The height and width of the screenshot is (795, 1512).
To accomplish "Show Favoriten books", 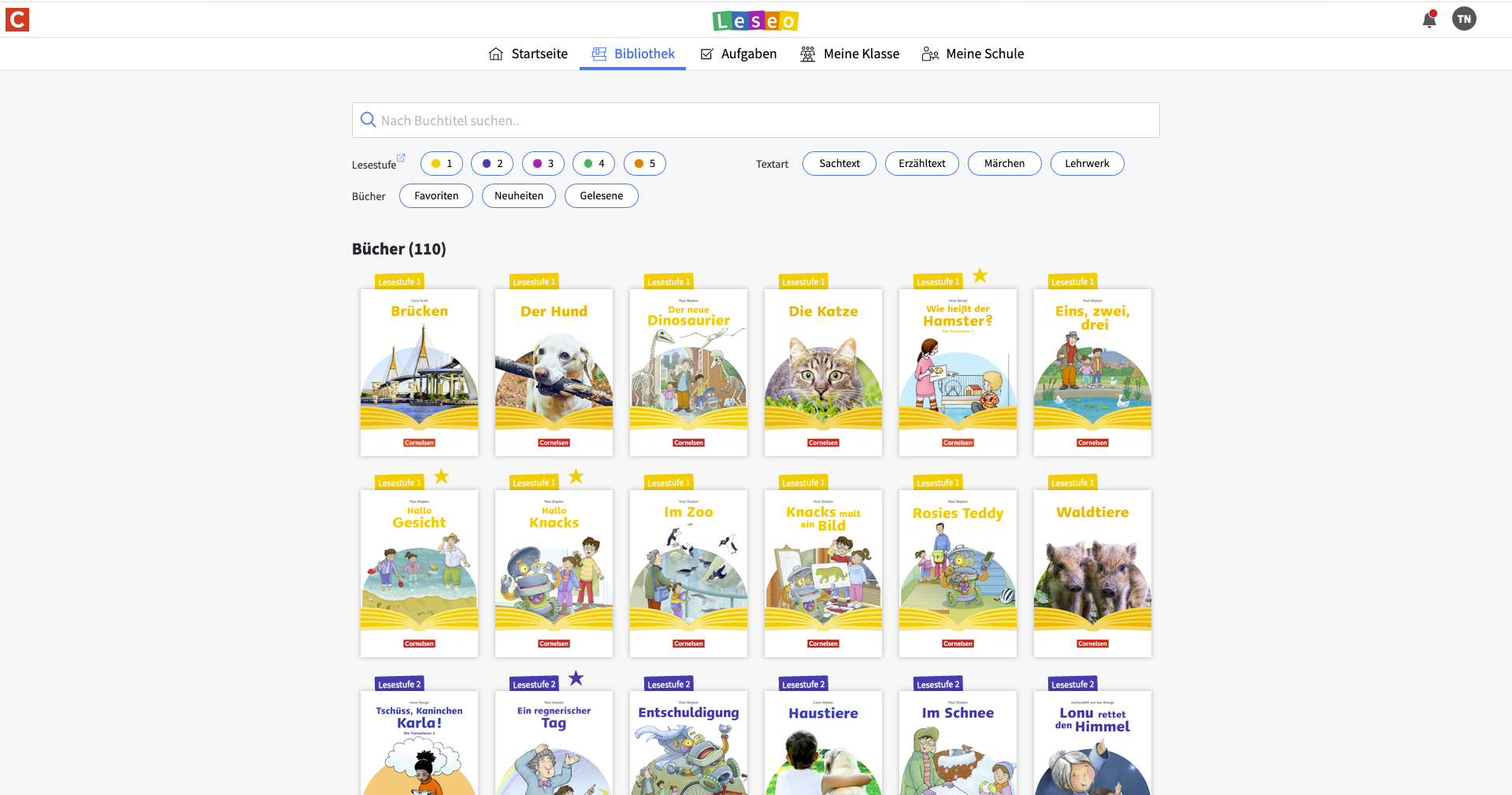I will (436, 195).
